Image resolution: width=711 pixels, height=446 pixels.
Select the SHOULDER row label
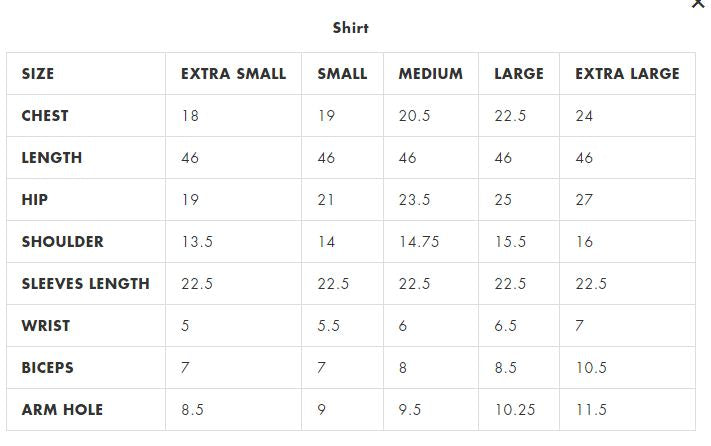click(63, 242)
